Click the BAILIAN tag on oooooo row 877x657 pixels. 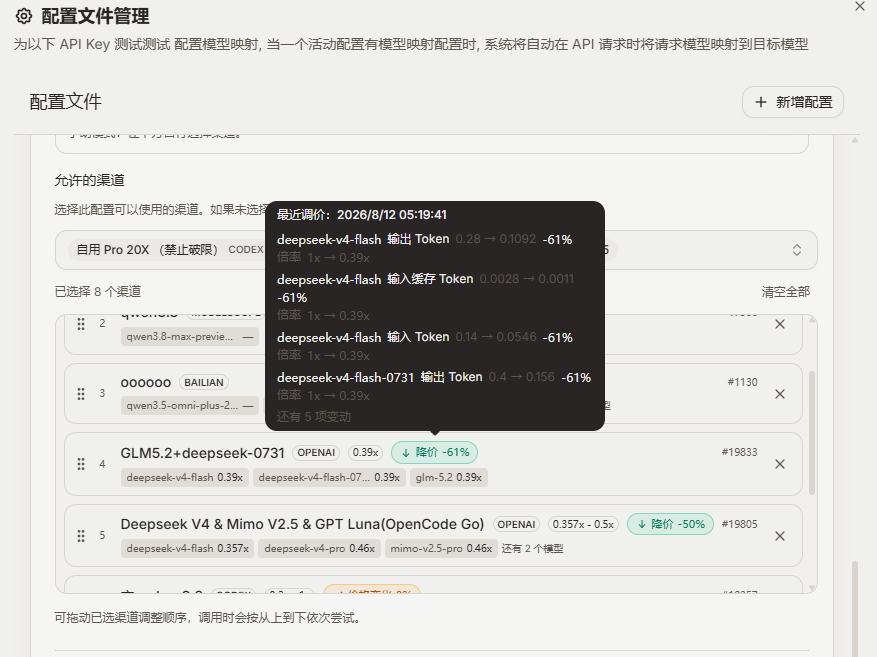[x=204, y=382]
